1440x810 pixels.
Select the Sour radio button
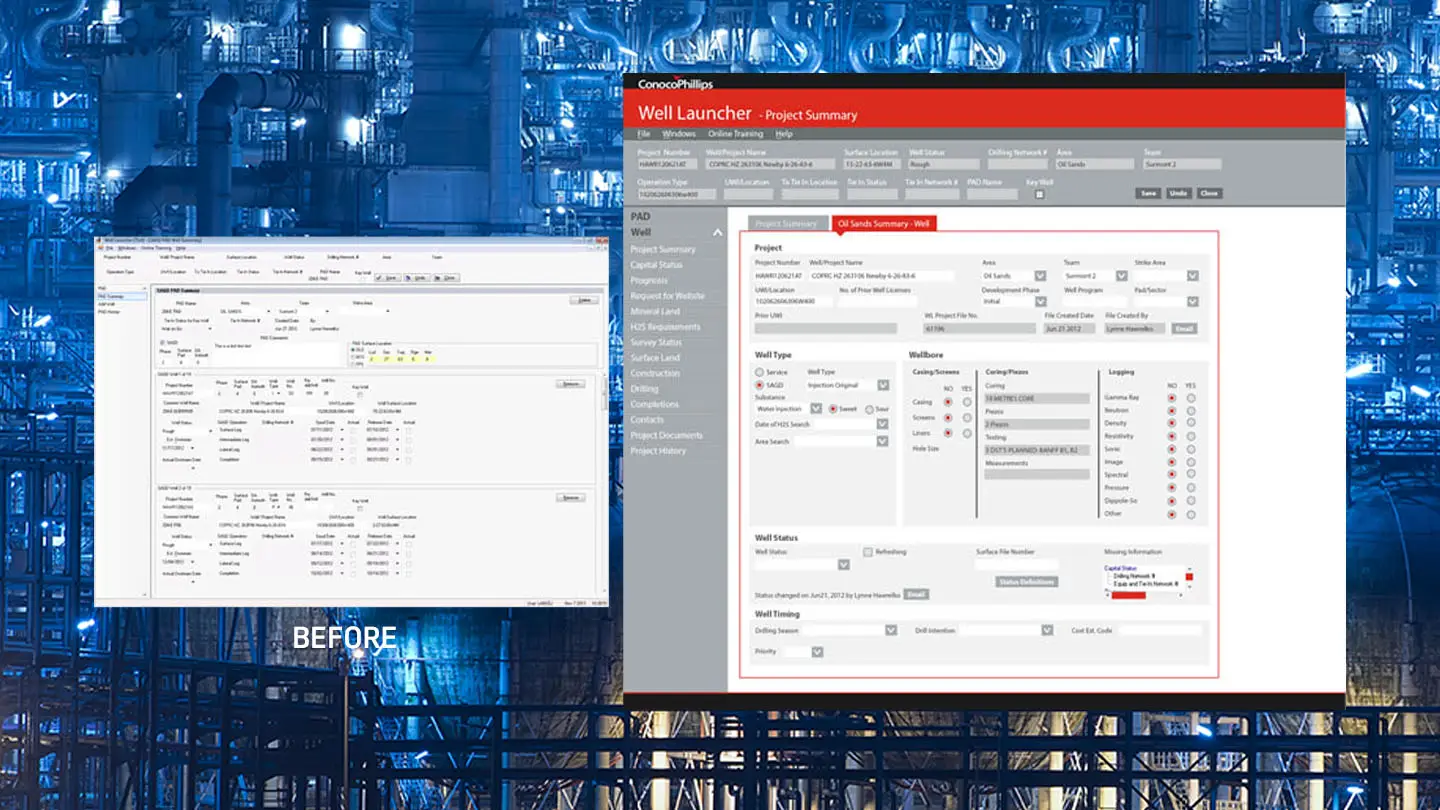coord(869,409)
